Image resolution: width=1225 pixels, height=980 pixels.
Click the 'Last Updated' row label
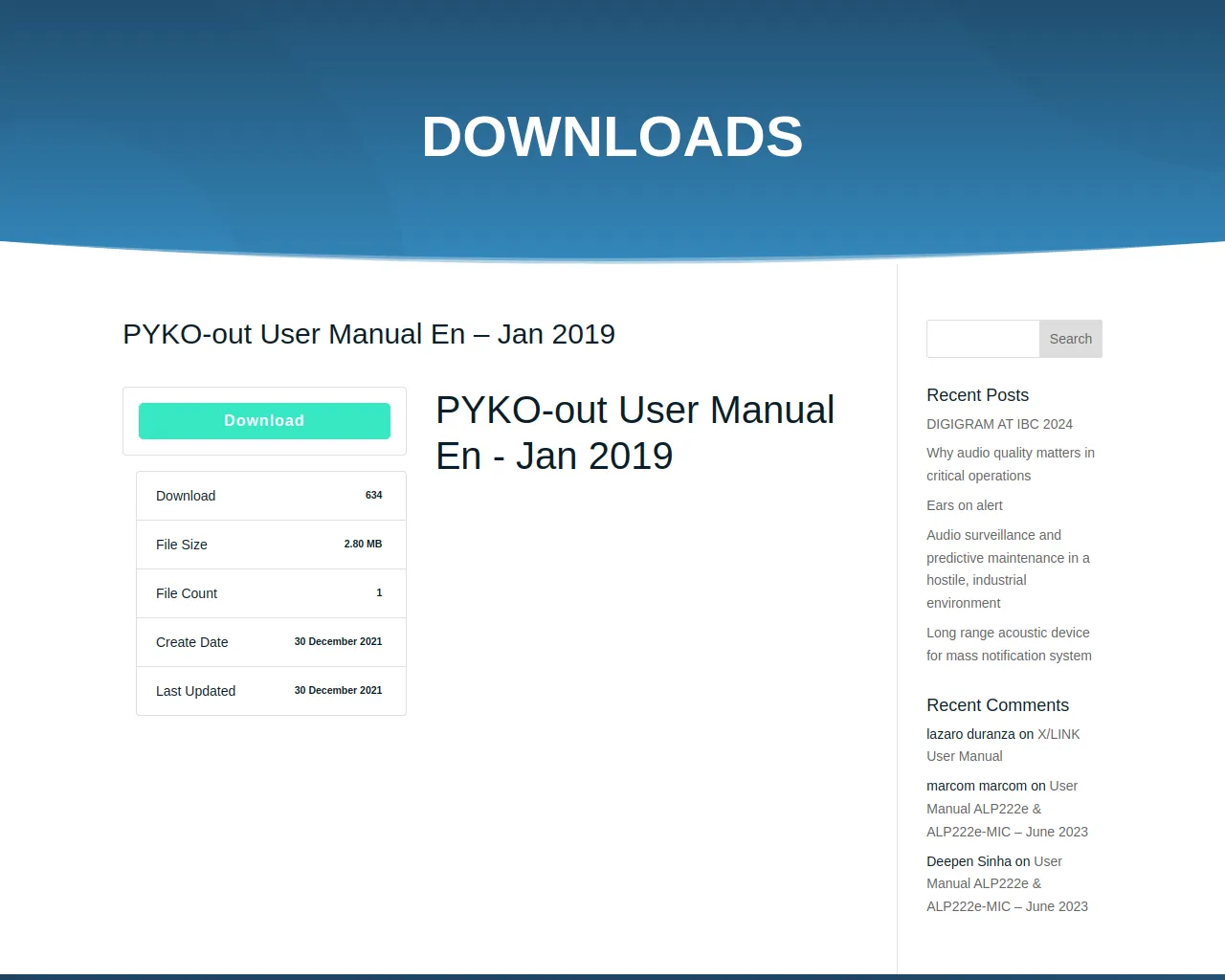[195, 691]
